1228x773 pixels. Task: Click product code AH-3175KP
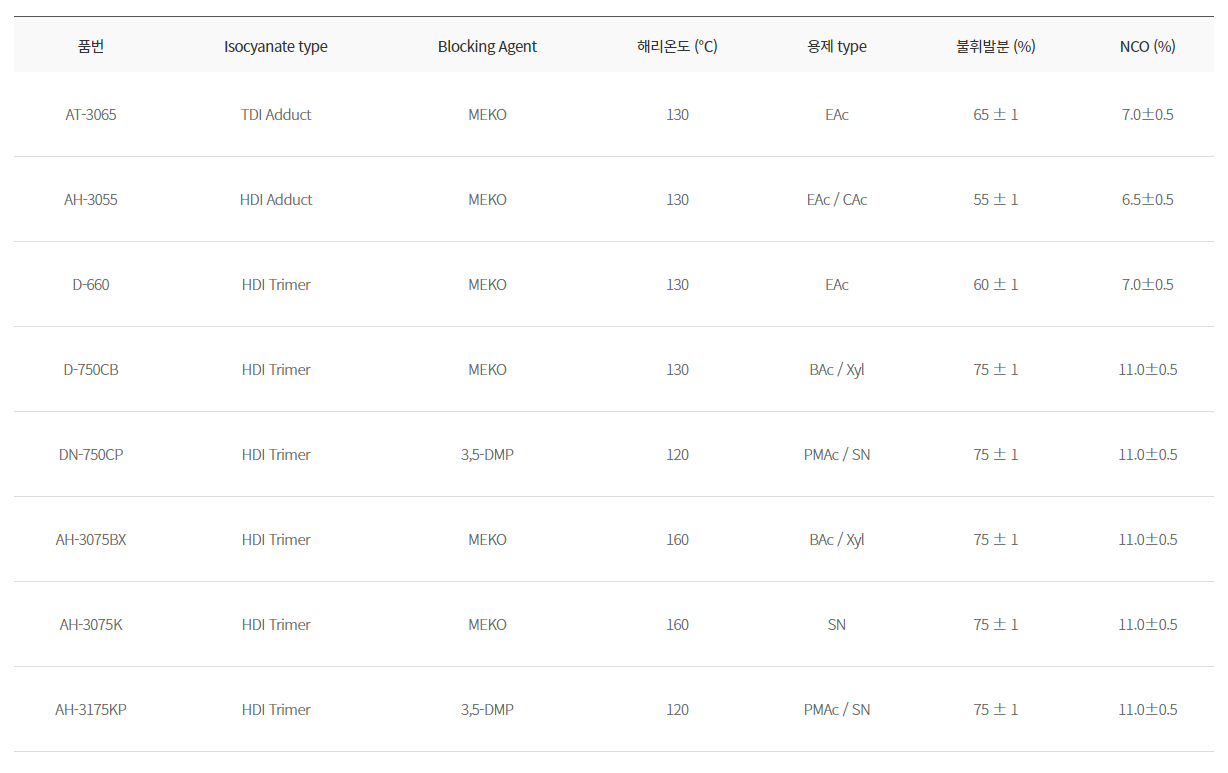tap(91, 709)
